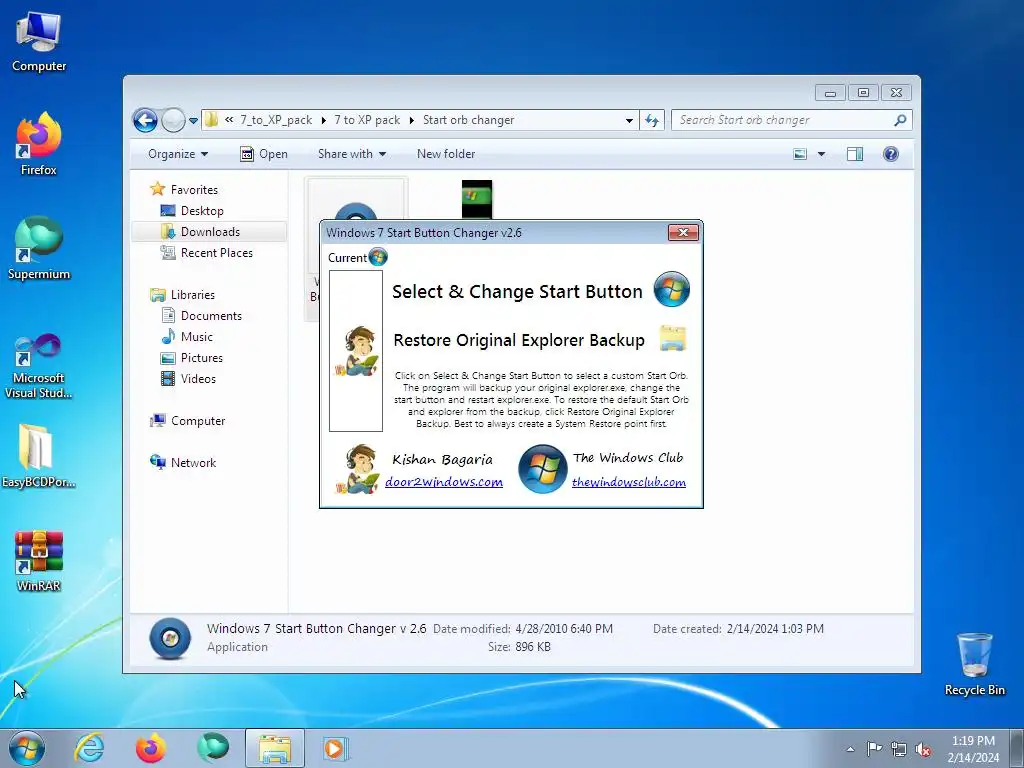Click EasyBCDPortable folder on desktop
This screenshot has width=1024, height=768.
39,456
